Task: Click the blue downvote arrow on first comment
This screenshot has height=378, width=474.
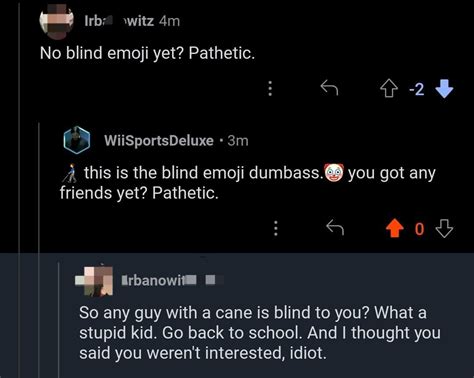Action: pyautogui.click(x=444, y=89)
